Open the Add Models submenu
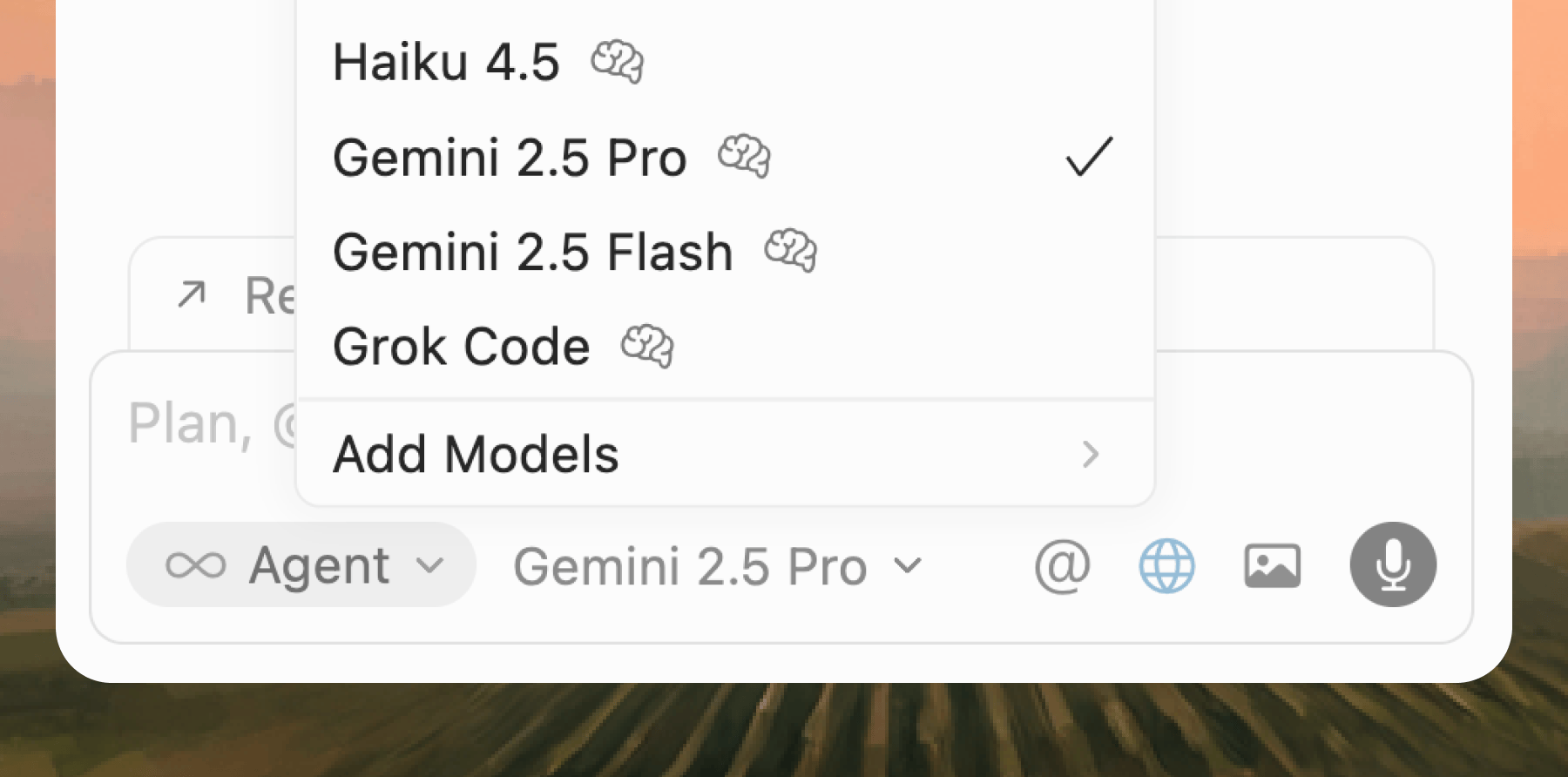Image resolution: width=1568 pixels, height=777 pixels. (x=476, y=455)
